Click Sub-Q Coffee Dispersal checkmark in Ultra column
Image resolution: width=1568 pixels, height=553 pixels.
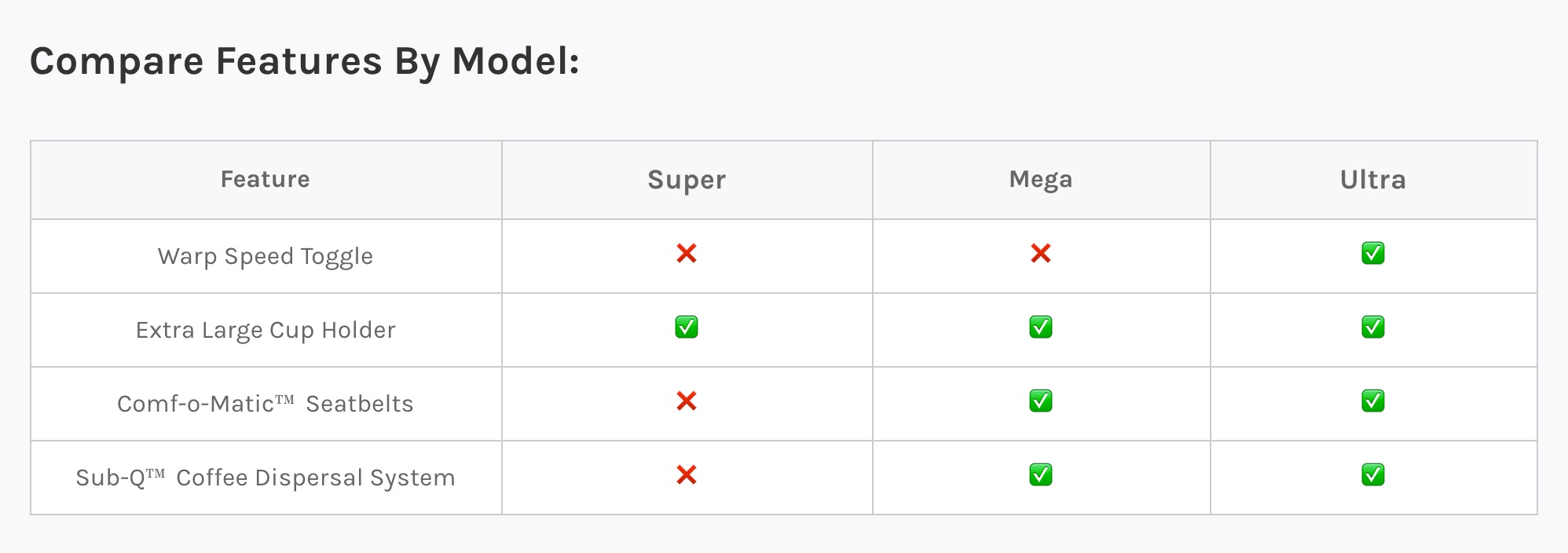tap(1373, 475)
